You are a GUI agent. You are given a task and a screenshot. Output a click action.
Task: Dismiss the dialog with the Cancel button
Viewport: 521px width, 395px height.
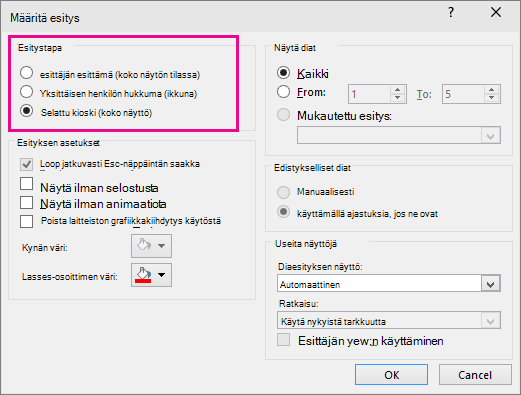coord(475,375)
